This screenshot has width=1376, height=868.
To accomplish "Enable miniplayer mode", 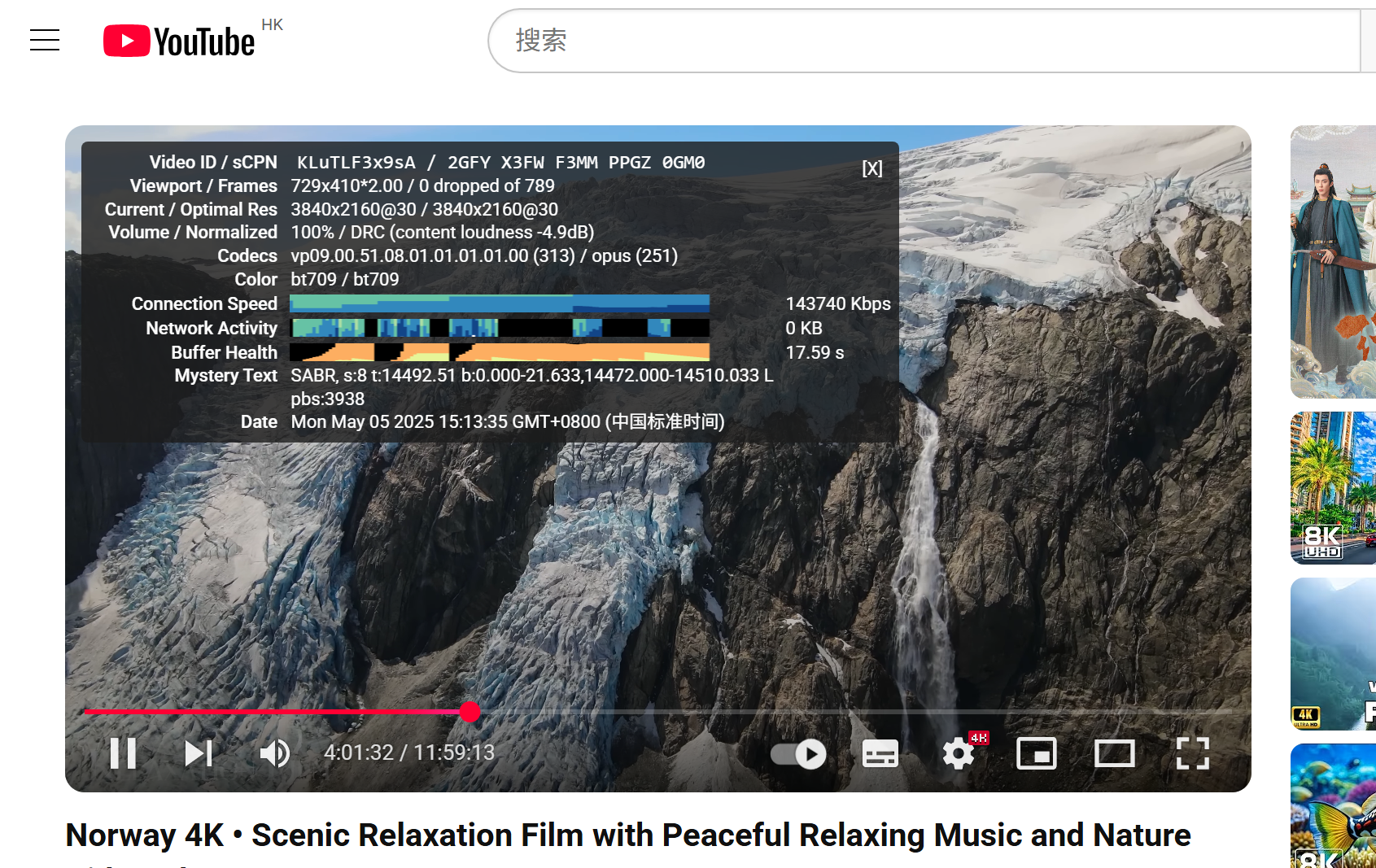I will click(x=1037, y=753).
